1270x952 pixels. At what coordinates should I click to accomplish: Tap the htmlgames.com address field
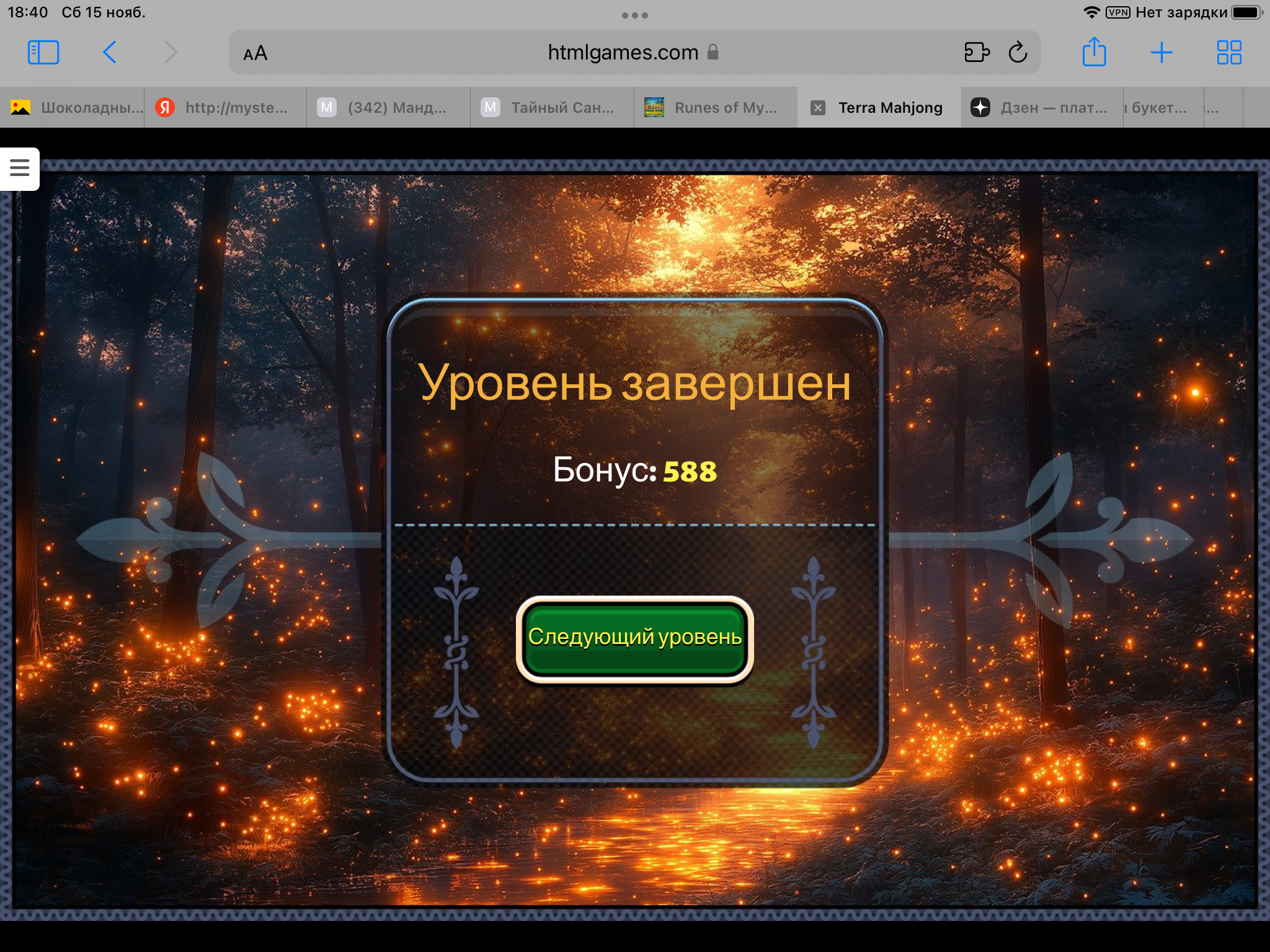click(x=623, y=53)
